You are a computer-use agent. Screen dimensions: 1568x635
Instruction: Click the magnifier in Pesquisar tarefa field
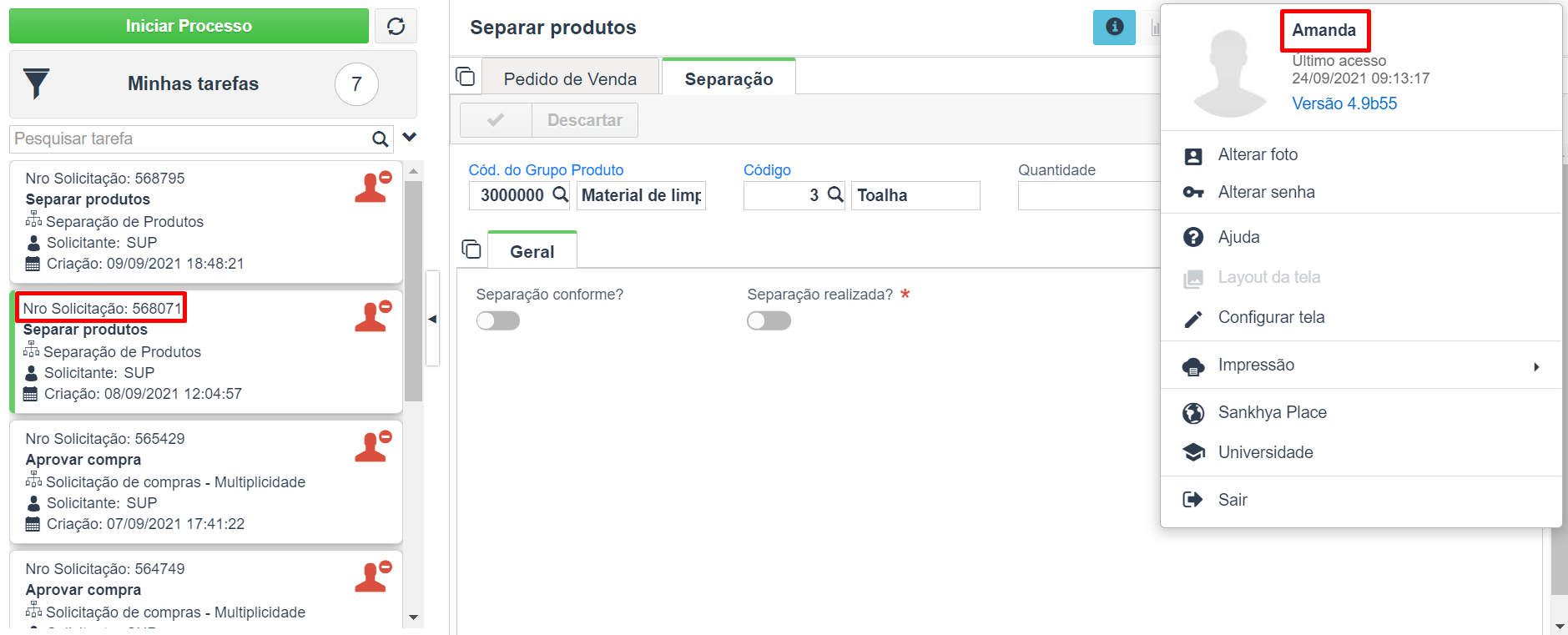[x=380, y=139]
